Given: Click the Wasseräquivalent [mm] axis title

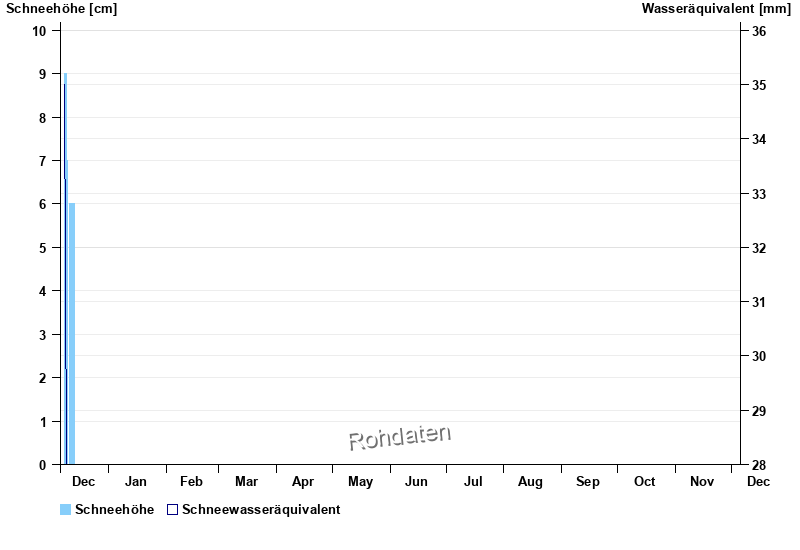Looking at the screenshot, I should point(716,9).
